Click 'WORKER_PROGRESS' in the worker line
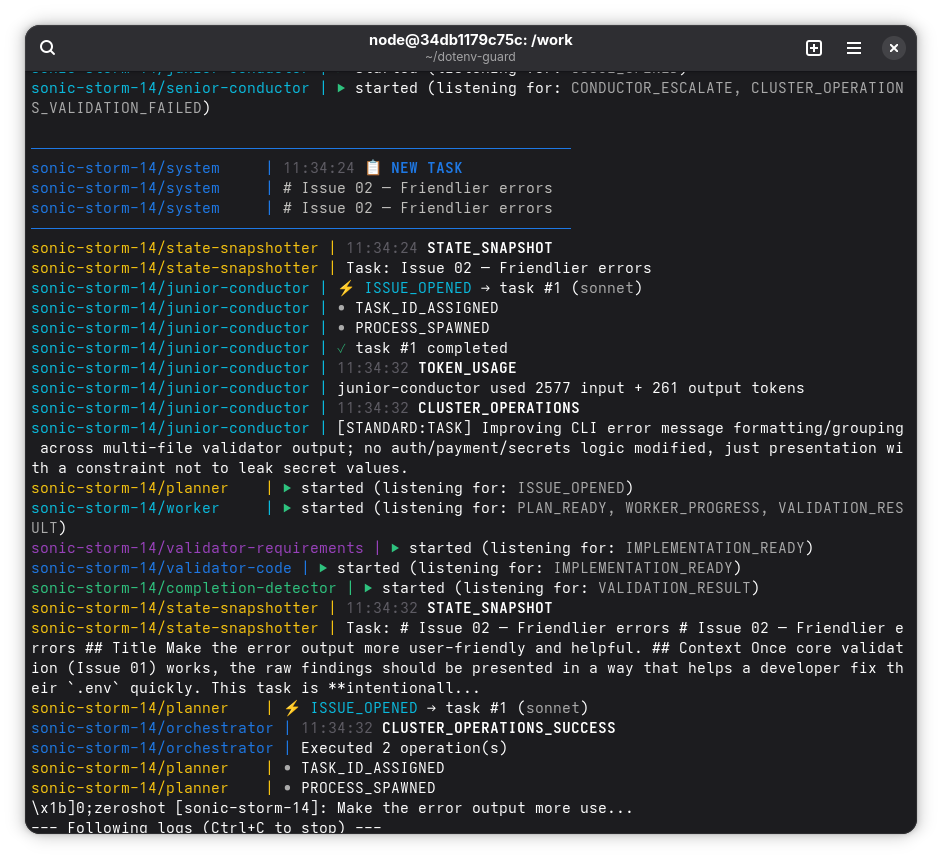Screen dimensions: 942x859 click(692, 508)
